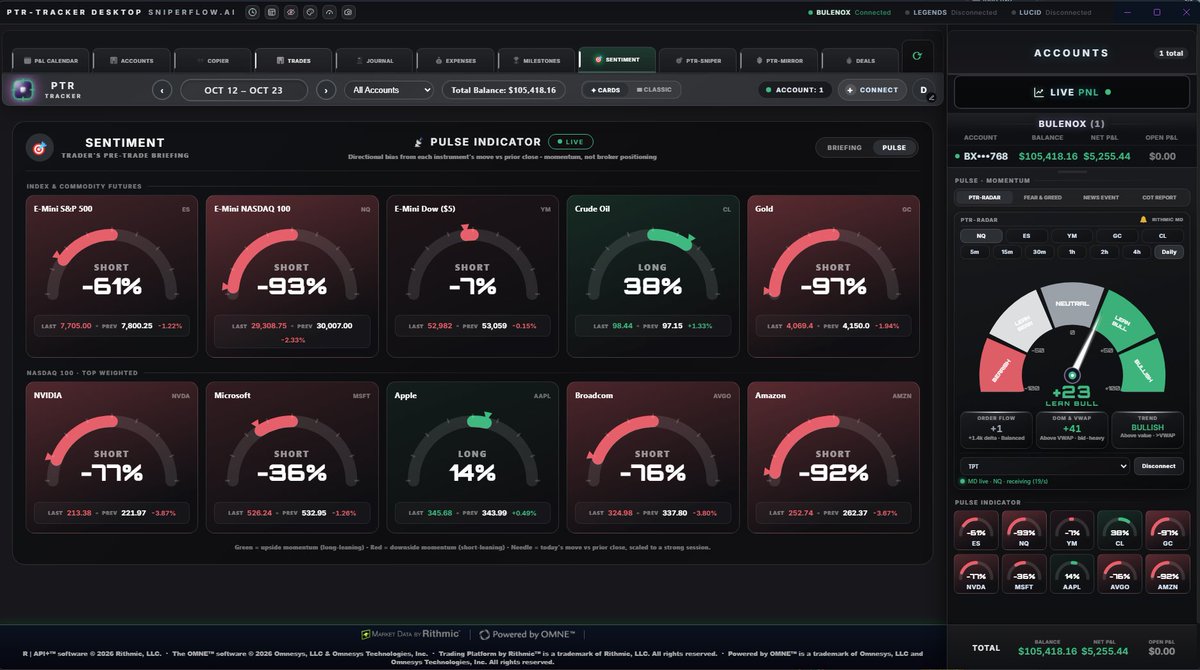Open the PTR-Sniper tab
Viewport: 1200px width, 670px height.
coord(699,60)
